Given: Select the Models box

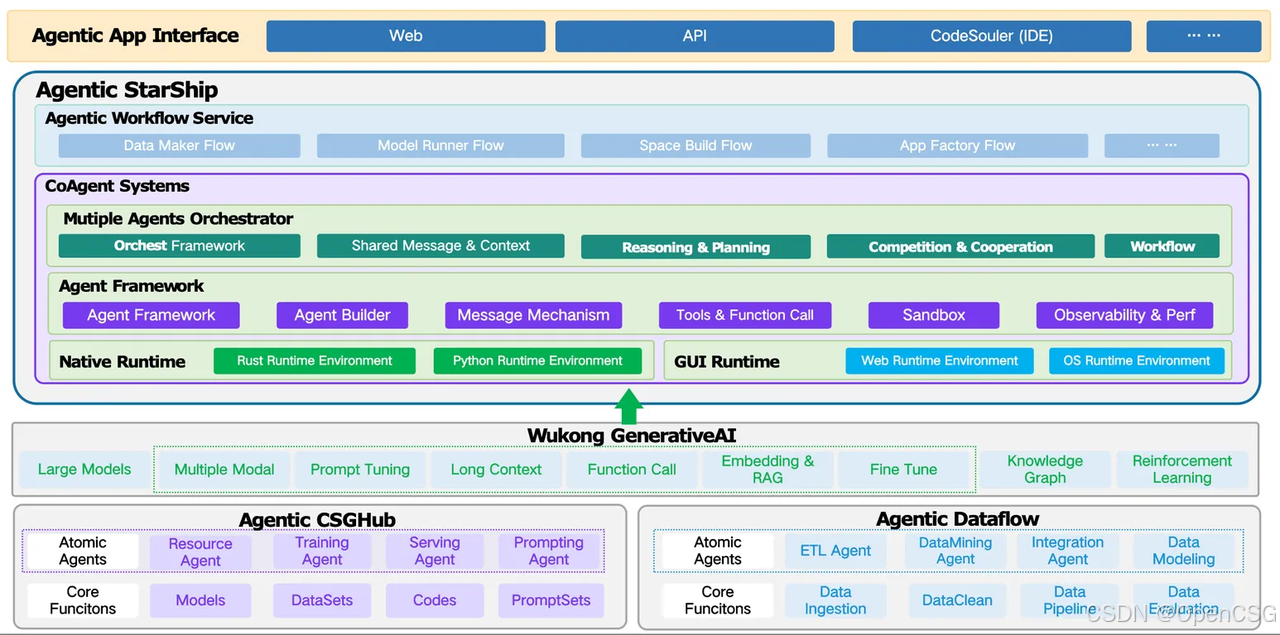Looking at the screenshot, I should [200, 600].
